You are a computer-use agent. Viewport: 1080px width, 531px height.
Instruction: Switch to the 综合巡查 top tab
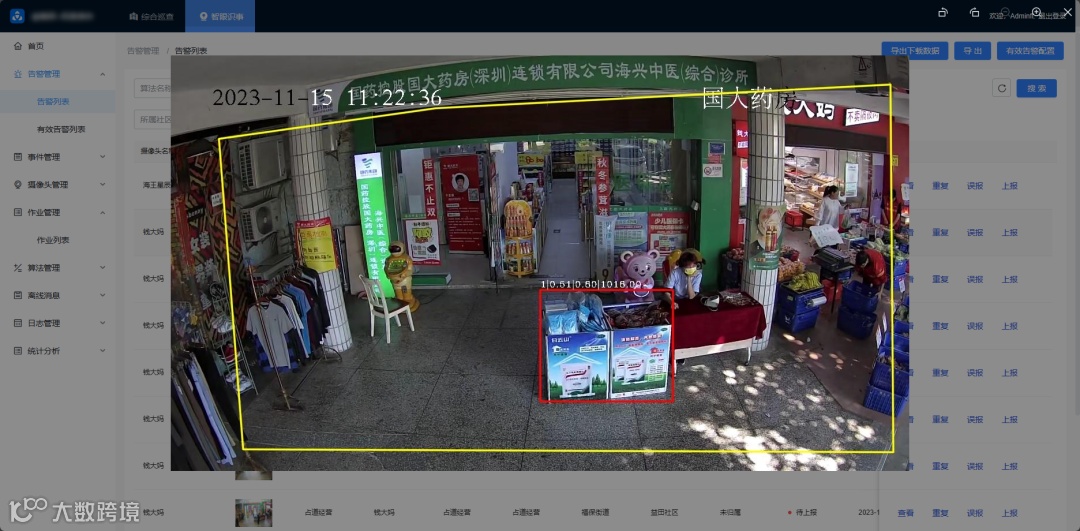pos(151,16)
